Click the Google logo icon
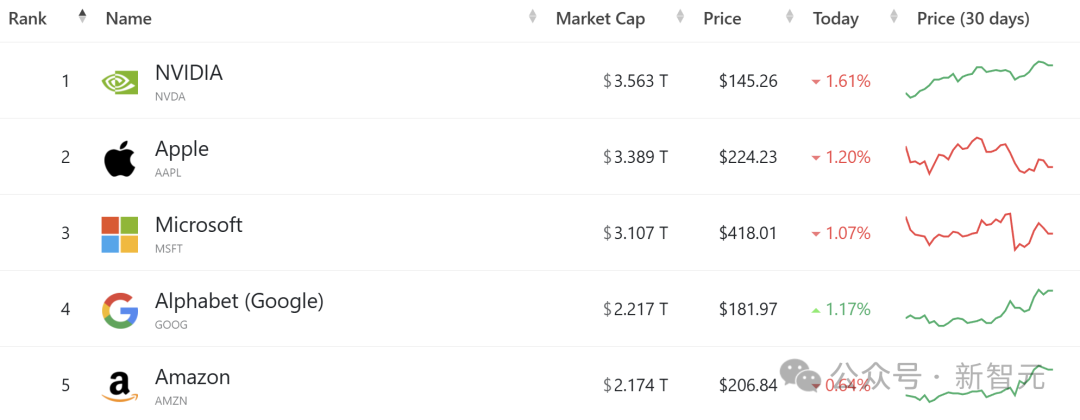This screenshot has height=420, width=1080. (x=120, y=310)
